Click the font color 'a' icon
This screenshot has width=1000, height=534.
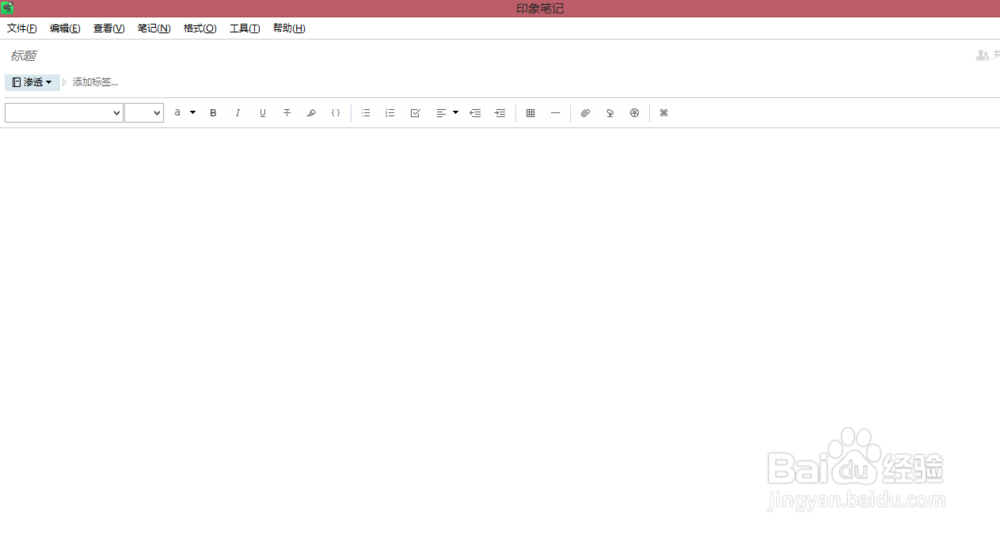[x=177, y=112]
